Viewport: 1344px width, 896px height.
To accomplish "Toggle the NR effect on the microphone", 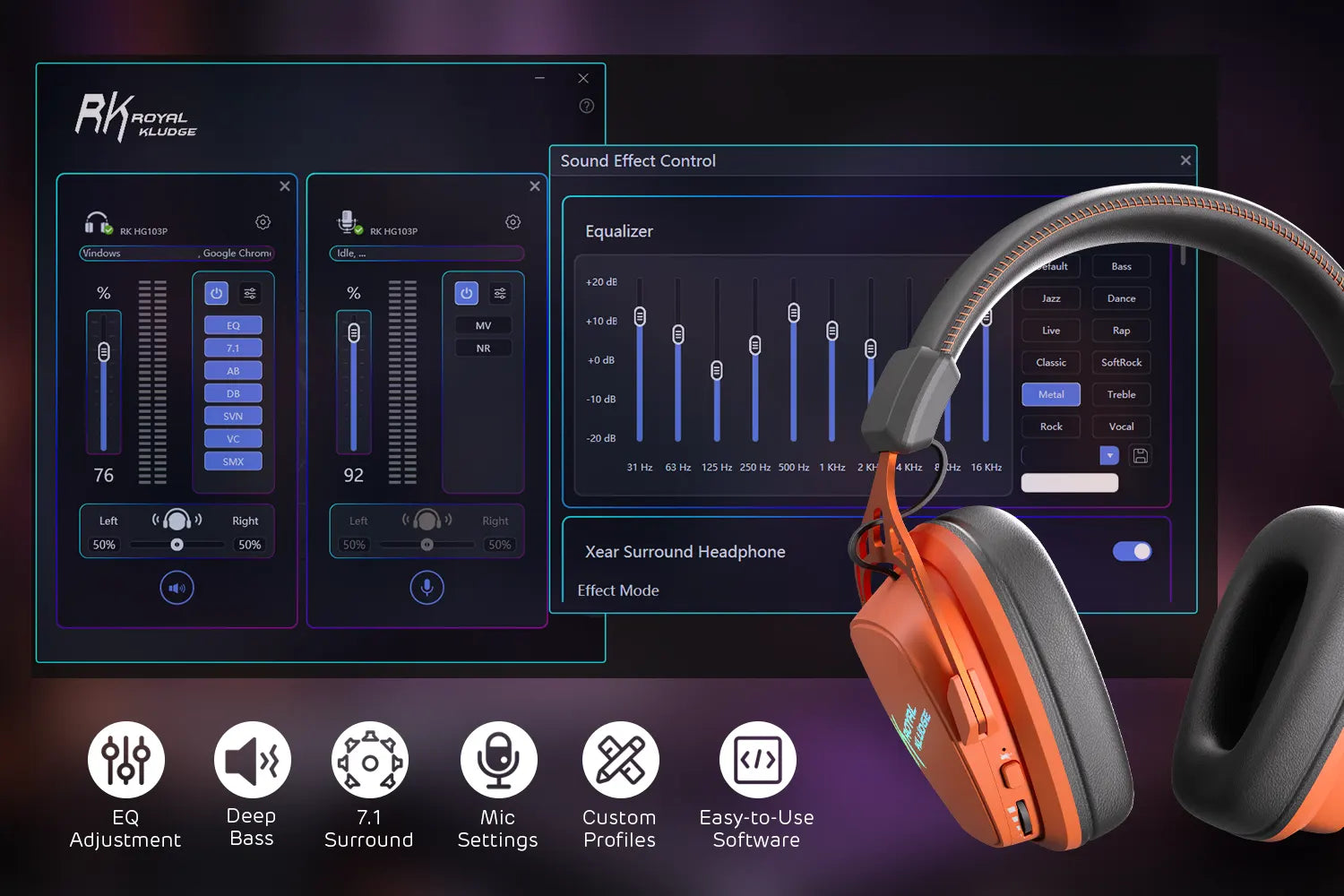I will tap(483, 348).
